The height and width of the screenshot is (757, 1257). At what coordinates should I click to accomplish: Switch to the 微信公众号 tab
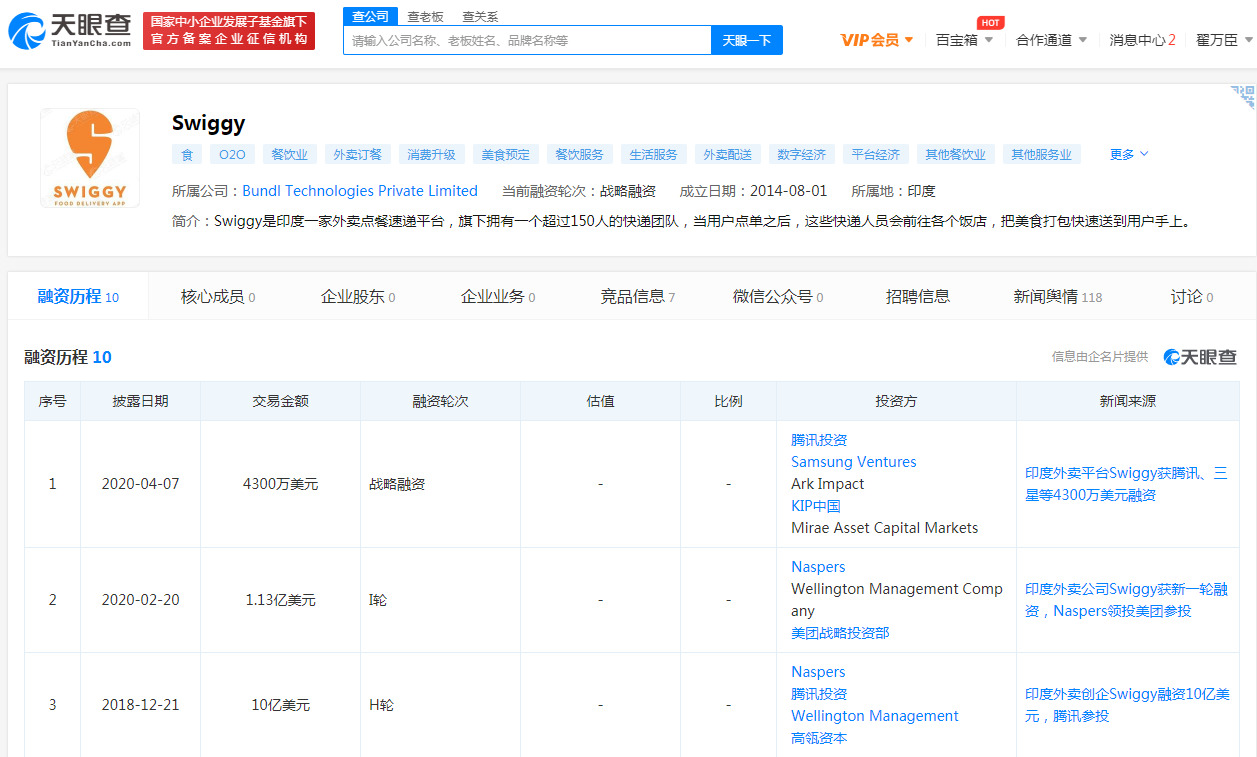tap(778, 296)
